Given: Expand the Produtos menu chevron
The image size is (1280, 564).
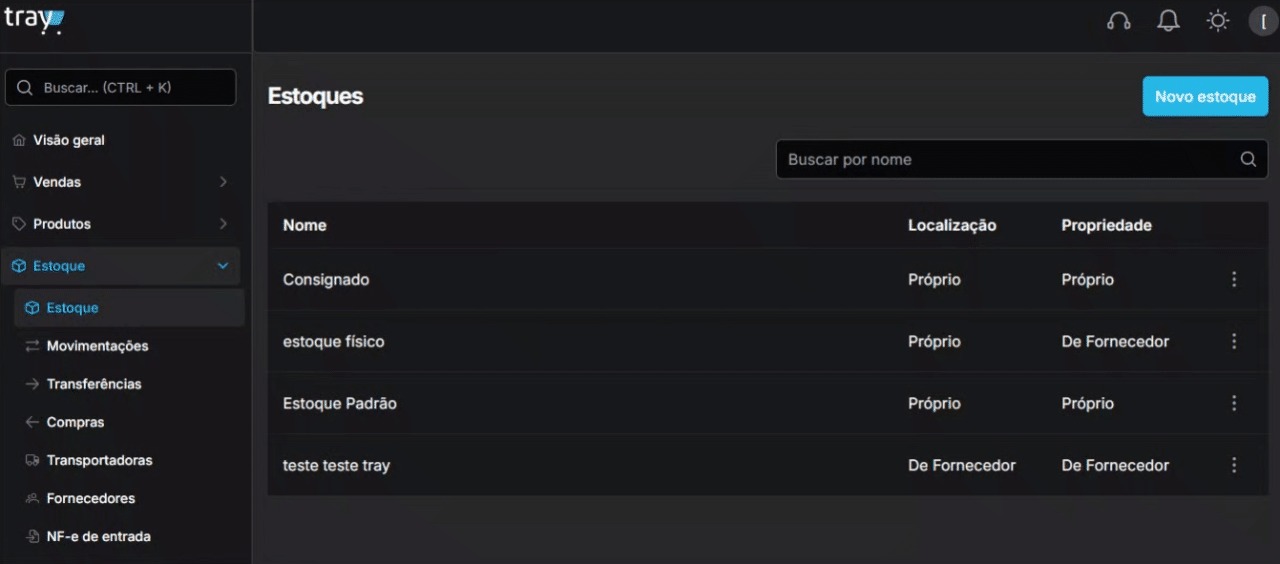Looking at the screenshot, I should tap(223, 224).
